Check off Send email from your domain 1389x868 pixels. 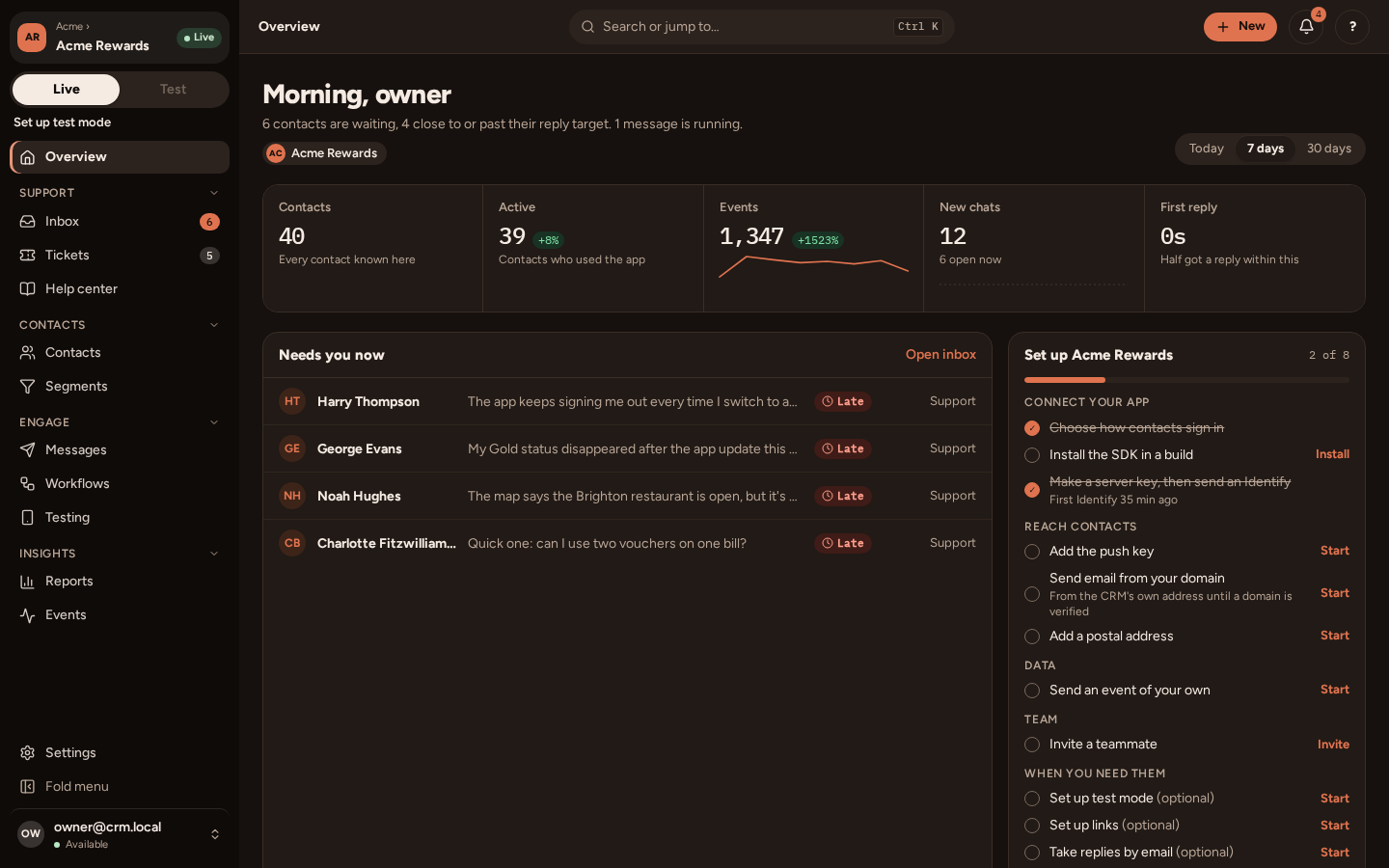pos(1032,594)
